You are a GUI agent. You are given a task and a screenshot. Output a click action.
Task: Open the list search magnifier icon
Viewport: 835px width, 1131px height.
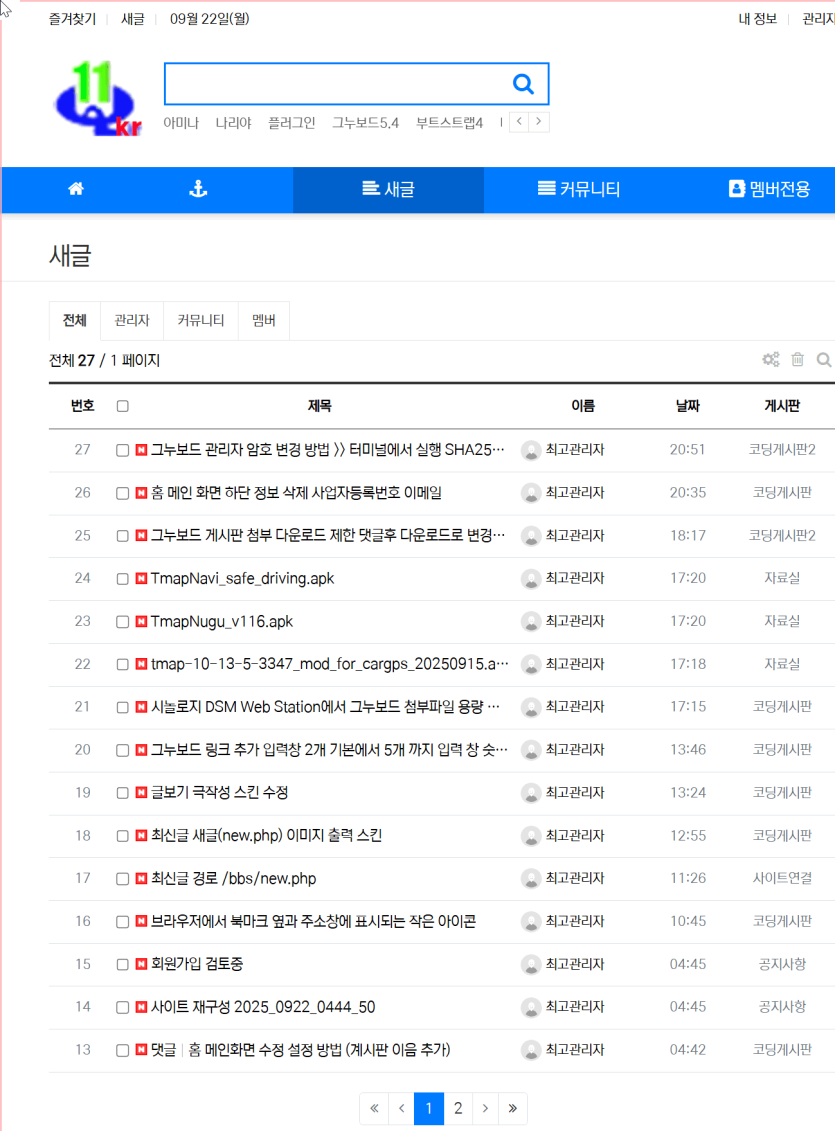pyautogui.click(x=823, y=359)
